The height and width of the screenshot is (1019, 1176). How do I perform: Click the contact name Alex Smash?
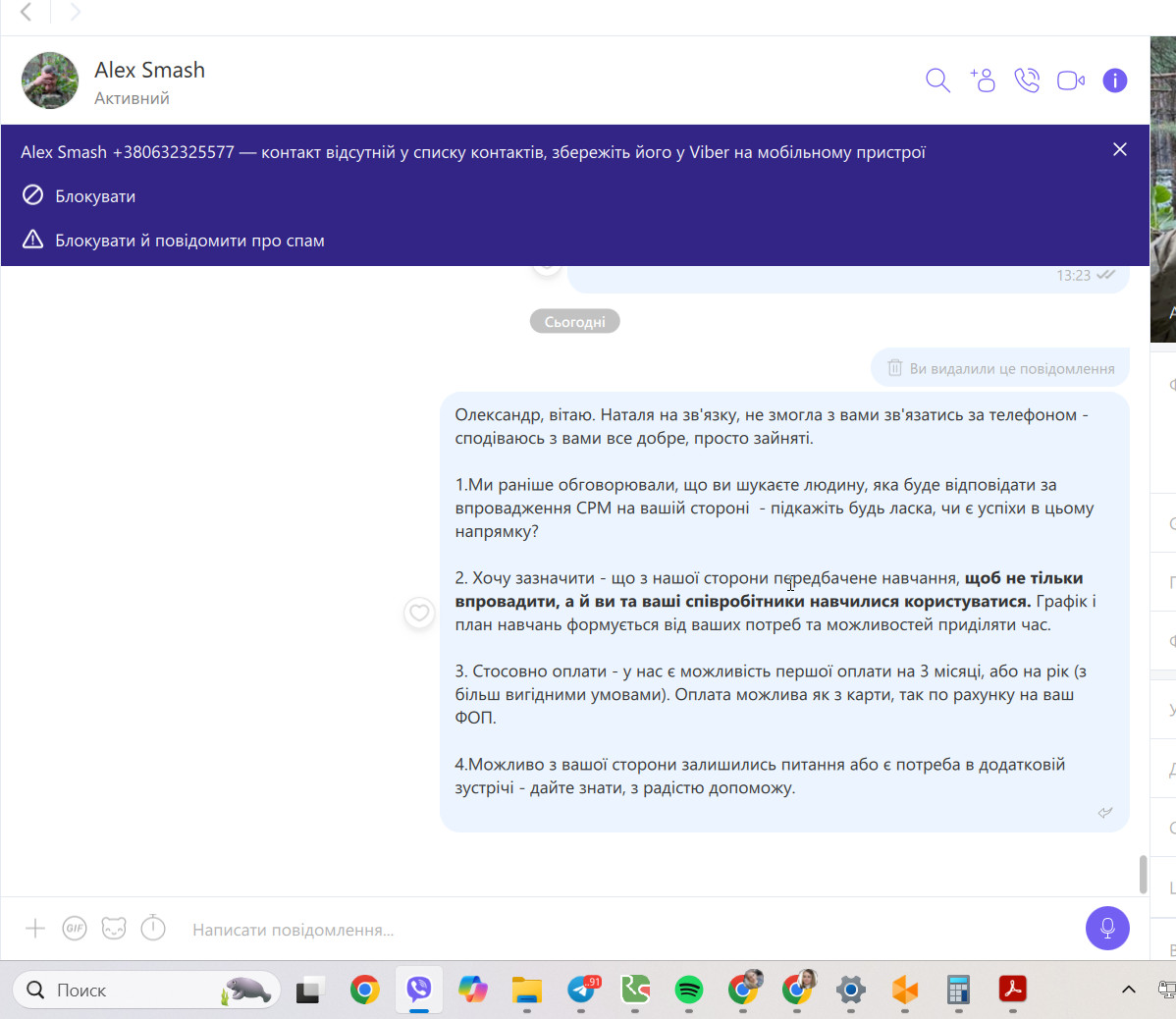point(149,70)
